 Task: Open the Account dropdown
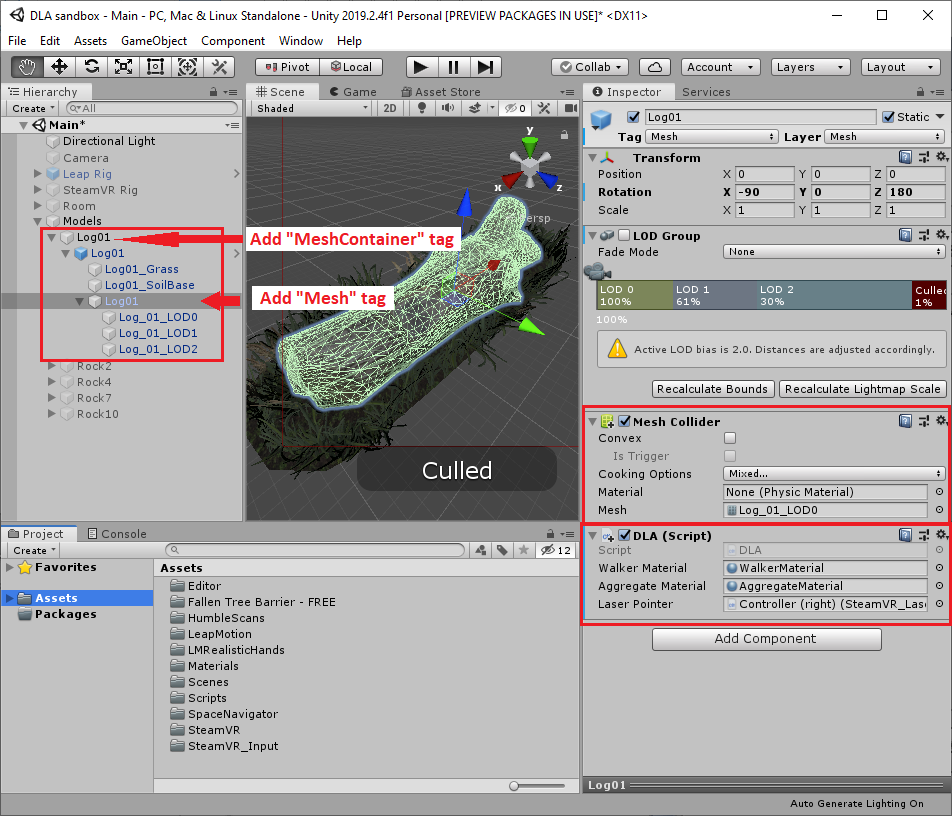point(721,67)
